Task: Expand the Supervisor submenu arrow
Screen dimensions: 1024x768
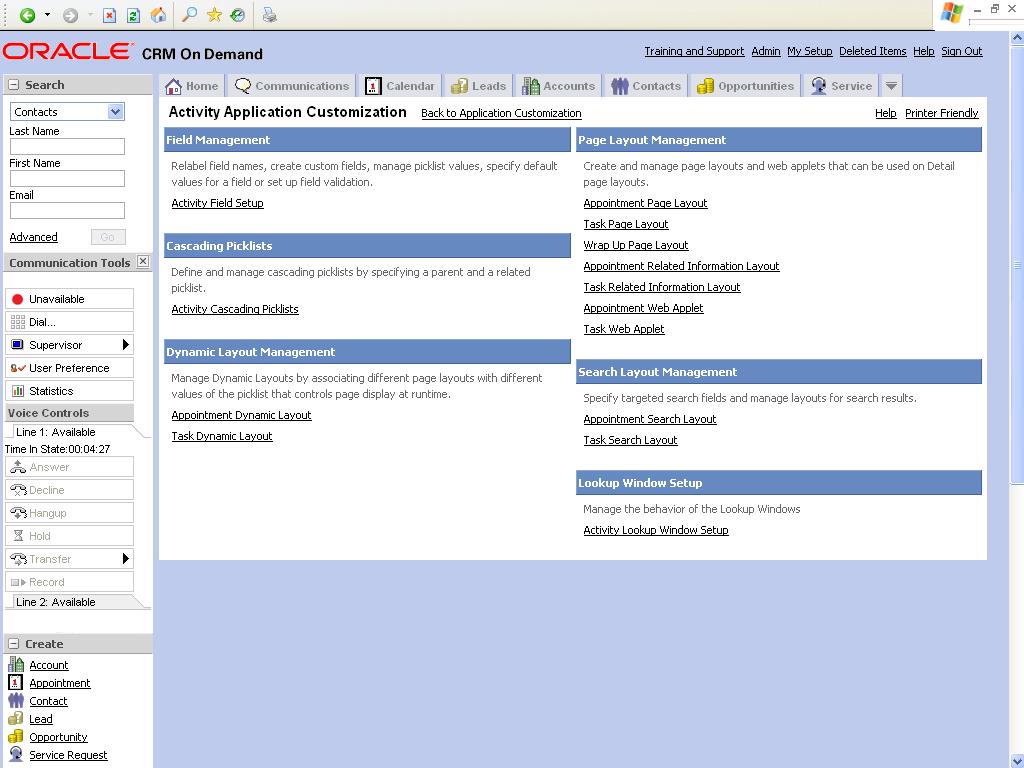Action: pos(126,345)
